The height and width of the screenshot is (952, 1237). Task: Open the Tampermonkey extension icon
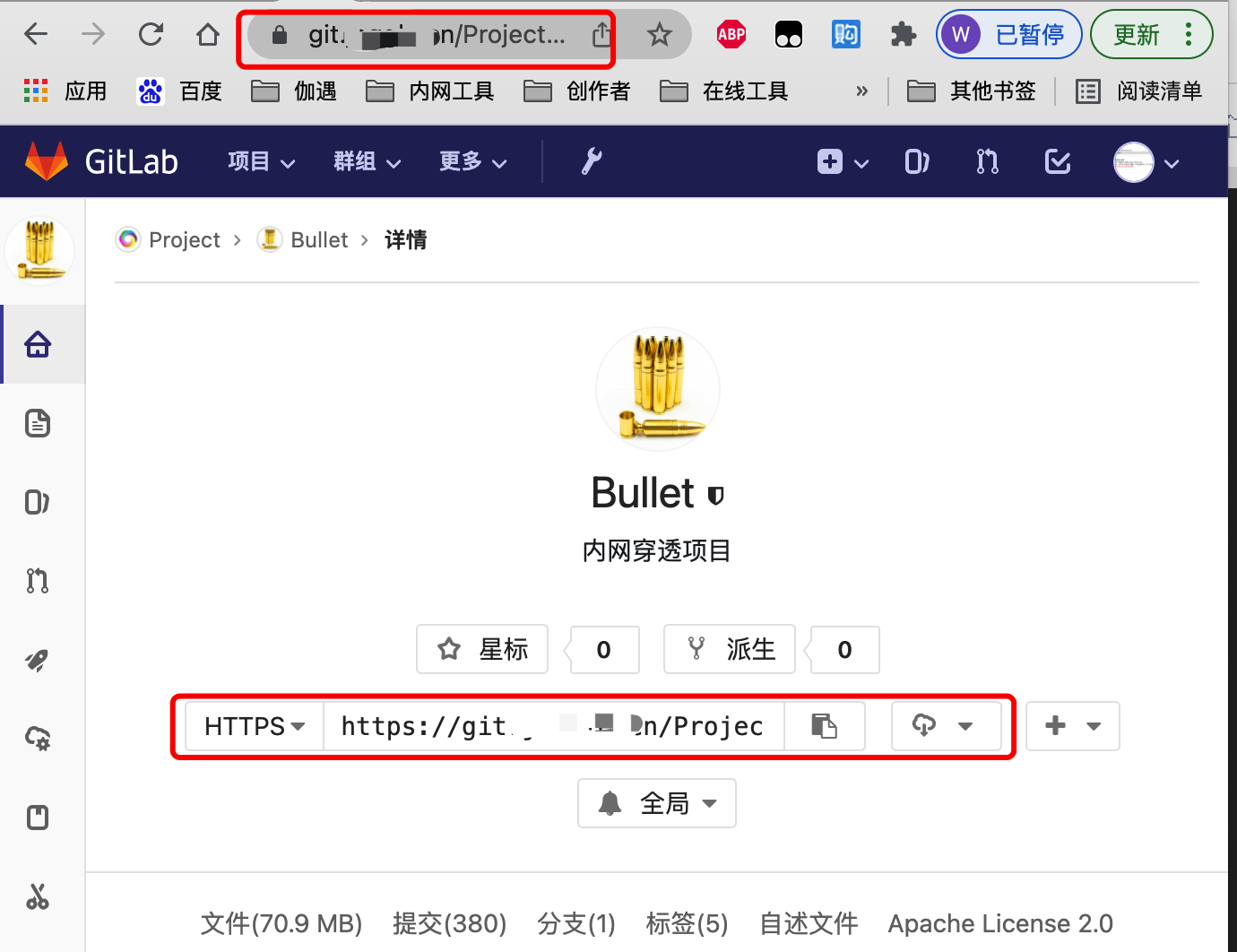coord(789,35)
